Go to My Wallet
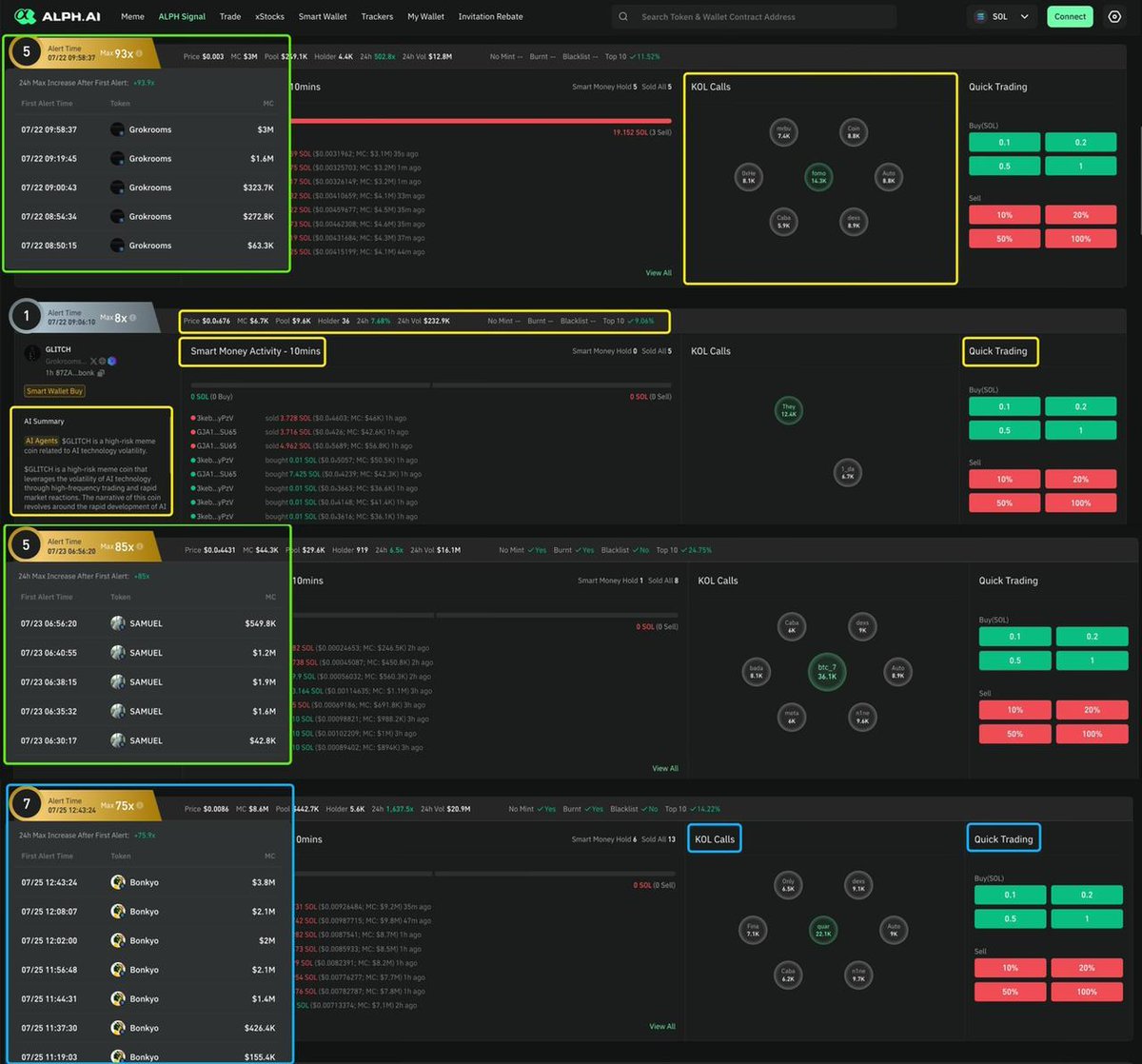Image resolution: width=1142 pixels, height=1064 pixels. 425,16
